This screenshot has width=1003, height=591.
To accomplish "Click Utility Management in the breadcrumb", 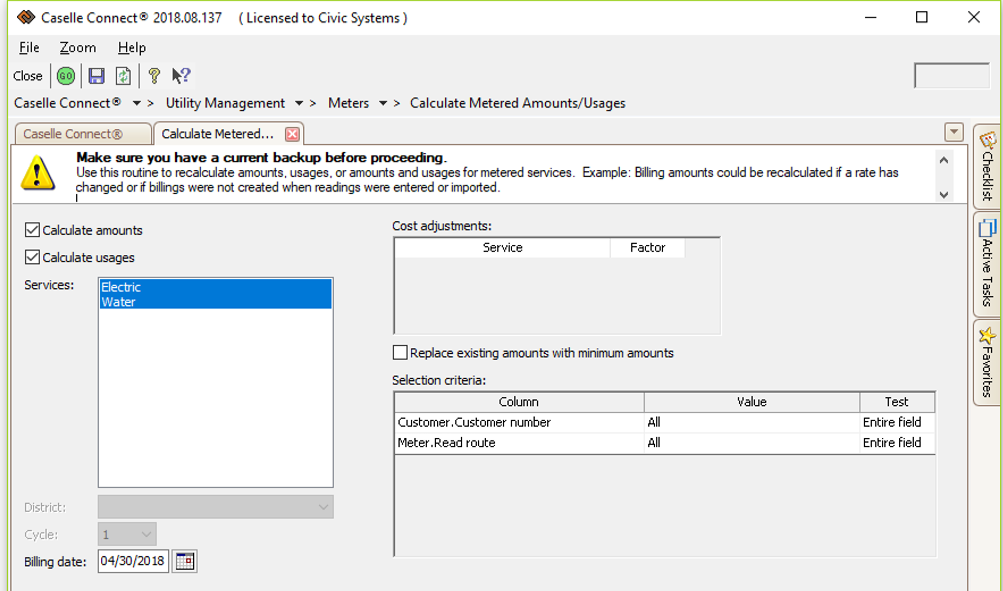I will coord(225,103).
